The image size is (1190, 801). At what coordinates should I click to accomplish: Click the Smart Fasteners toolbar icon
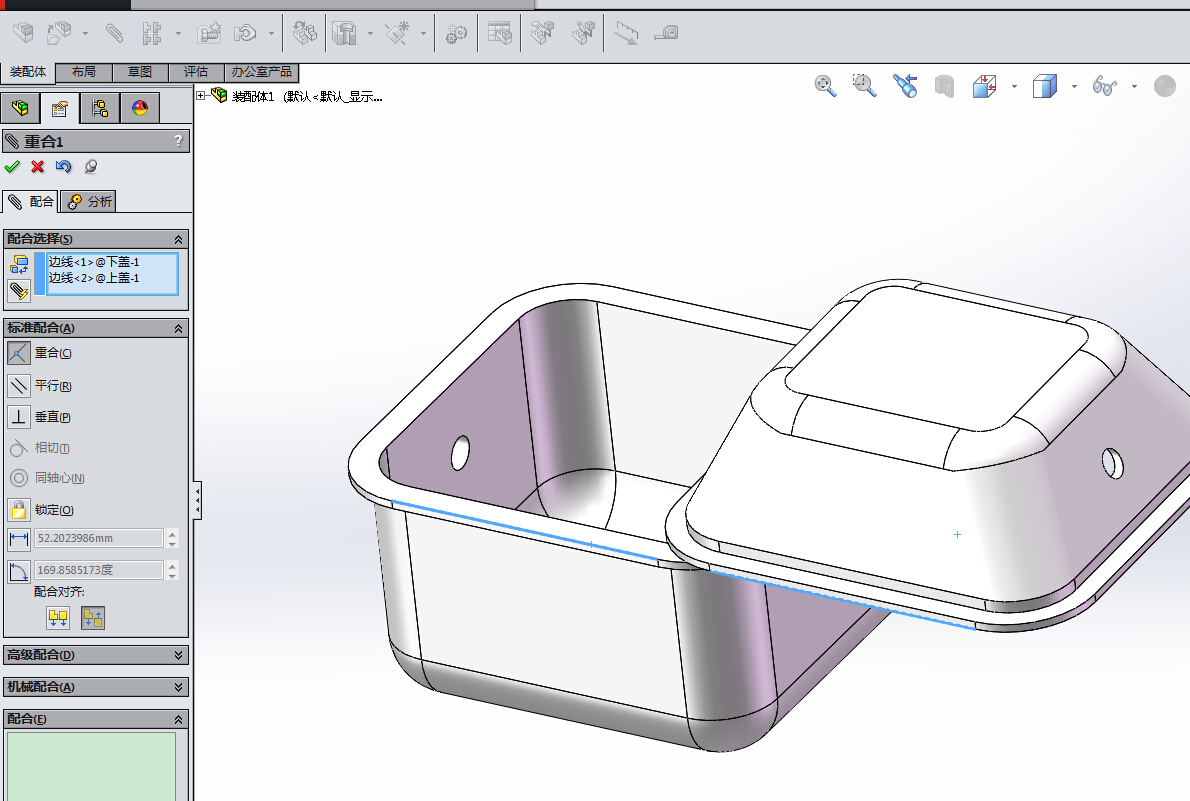209,33
